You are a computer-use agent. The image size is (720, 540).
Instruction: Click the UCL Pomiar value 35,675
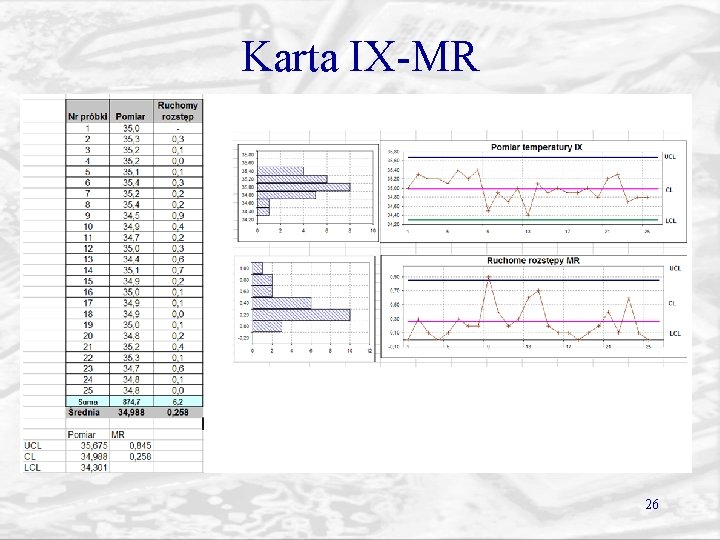pyautogui.click(x=94, y=445)
